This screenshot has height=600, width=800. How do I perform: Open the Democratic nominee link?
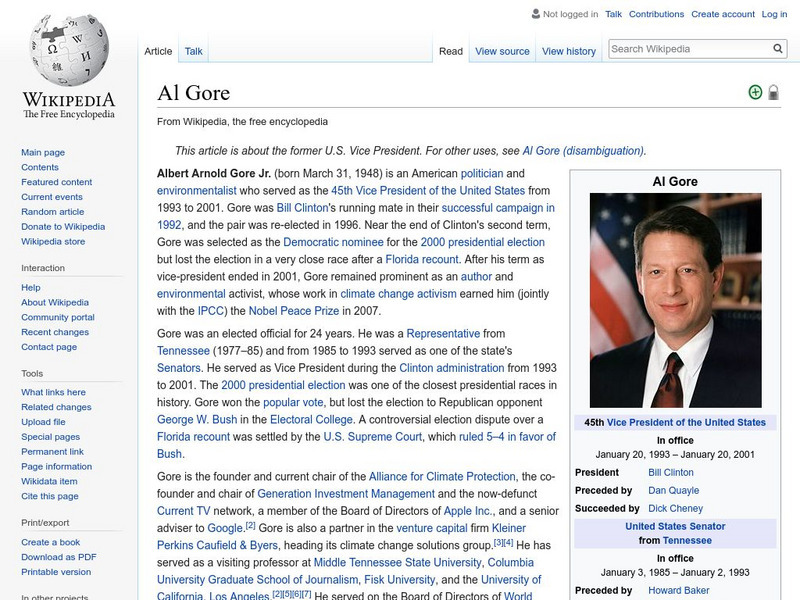pos(333,242)
